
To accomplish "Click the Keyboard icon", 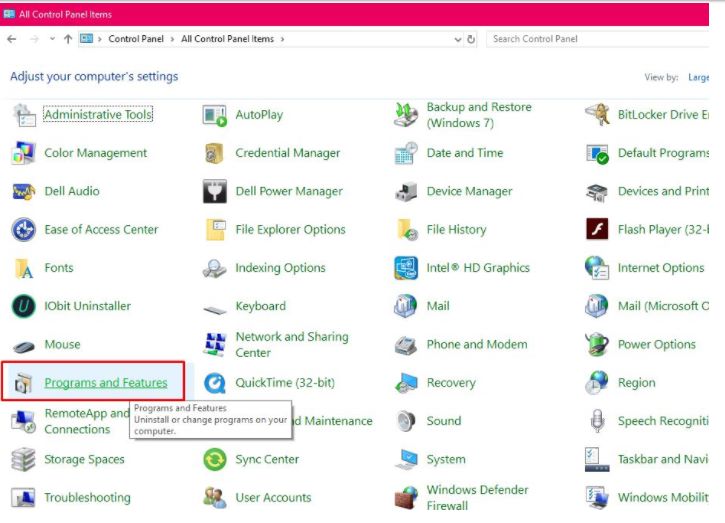I will [x=215, y=309].
